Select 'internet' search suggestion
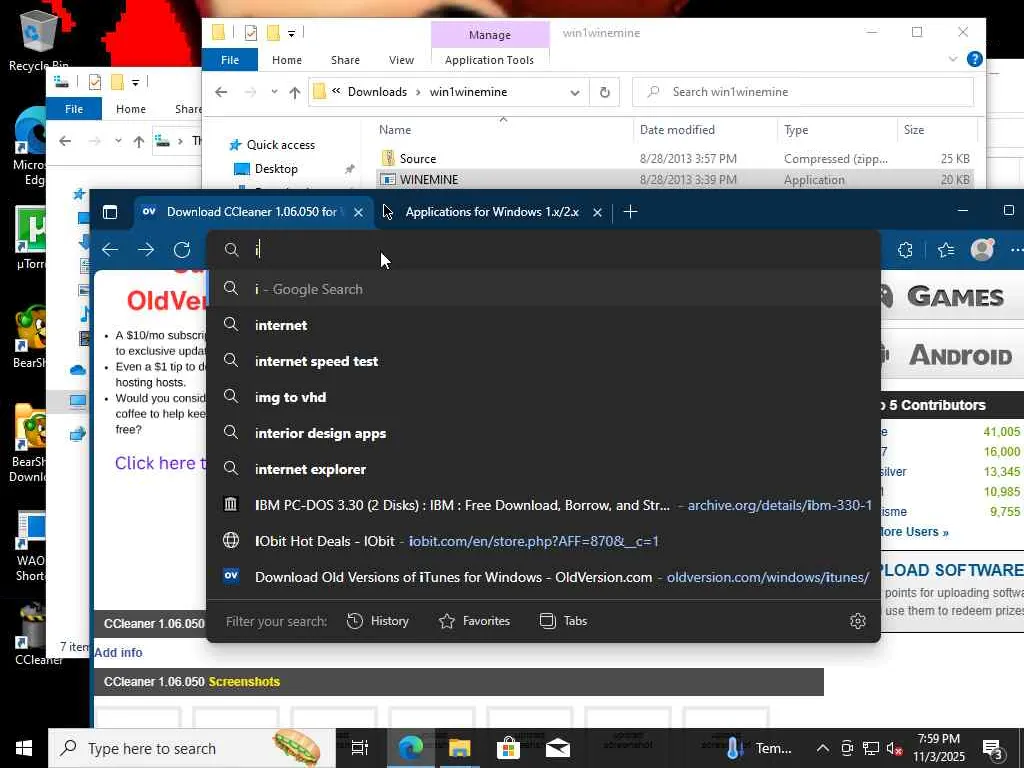 pyautogui.click(x=543, y=325)
